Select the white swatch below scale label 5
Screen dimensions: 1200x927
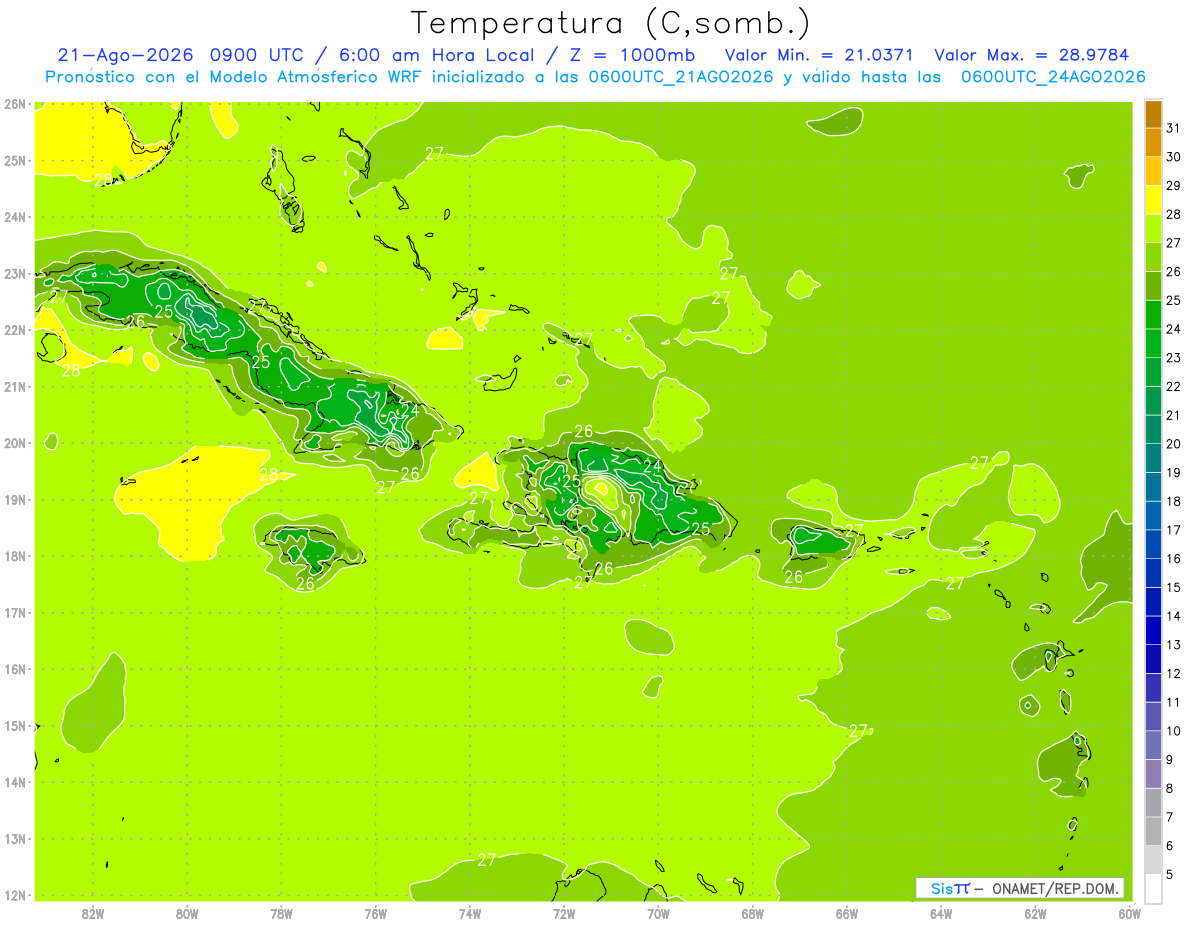(x=1153, y=888)
